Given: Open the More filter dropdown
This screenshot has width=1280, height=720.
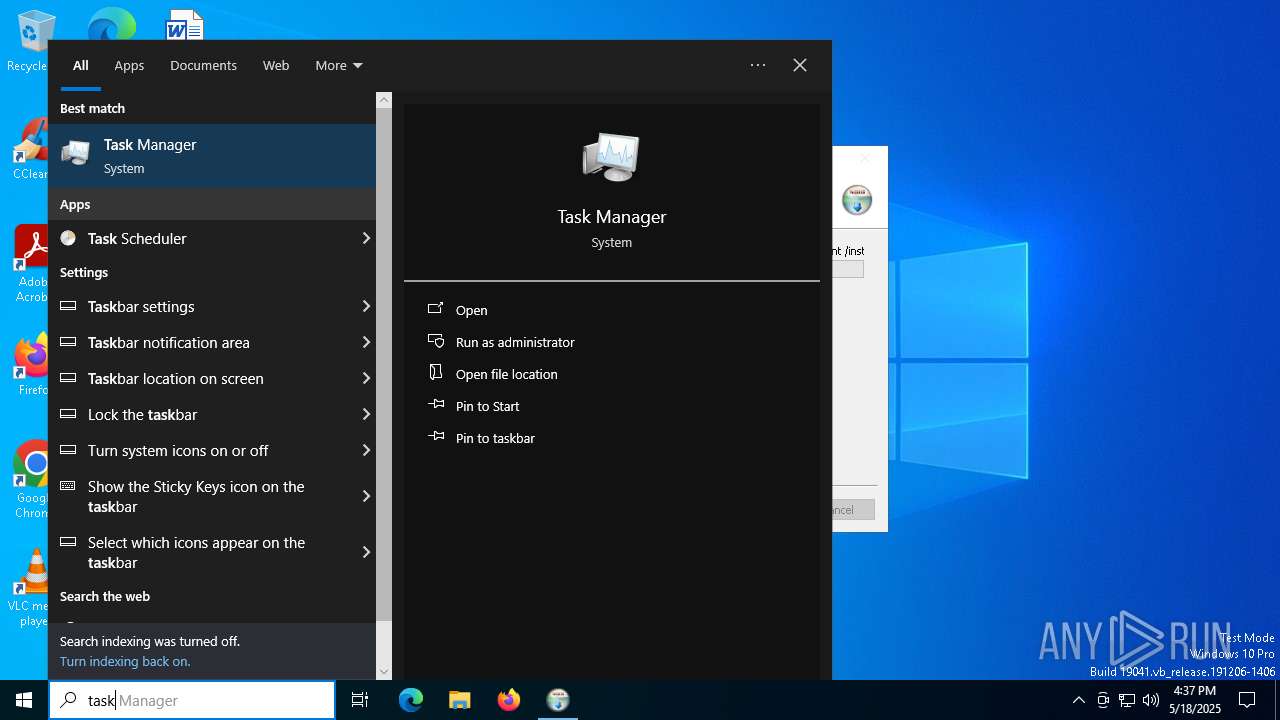Looking at the screenshot, I should coord(338,65).
